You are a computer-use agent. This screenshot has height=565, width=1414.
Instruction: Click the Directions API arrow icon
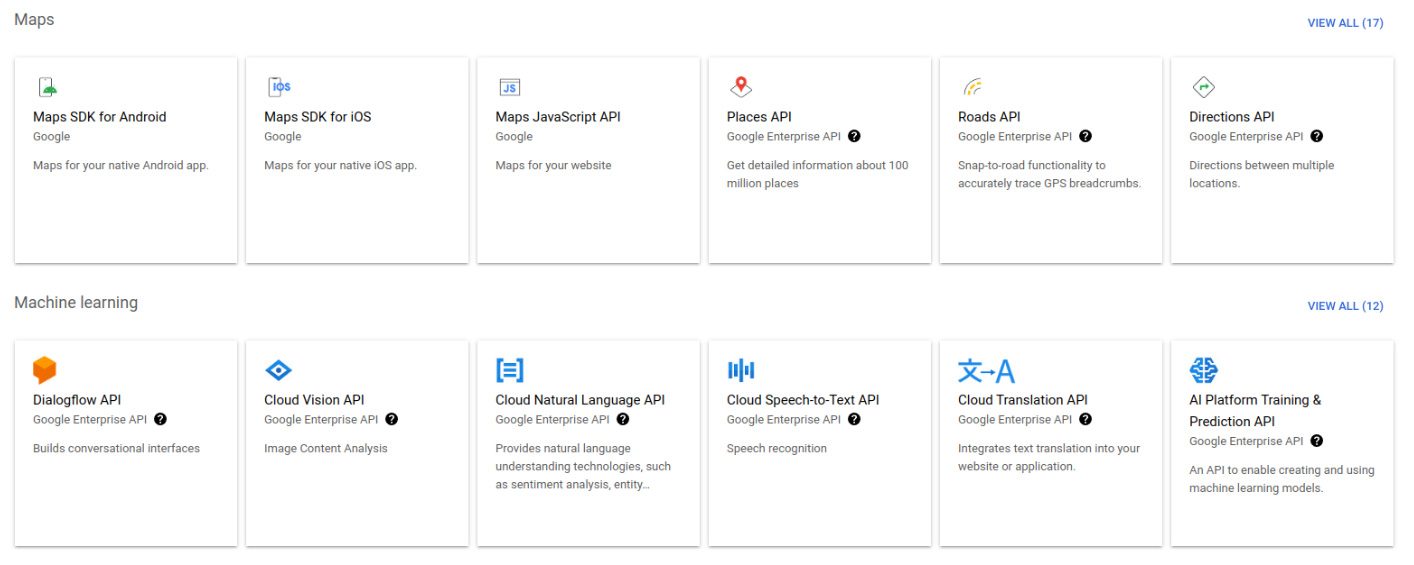point(1203,87)
